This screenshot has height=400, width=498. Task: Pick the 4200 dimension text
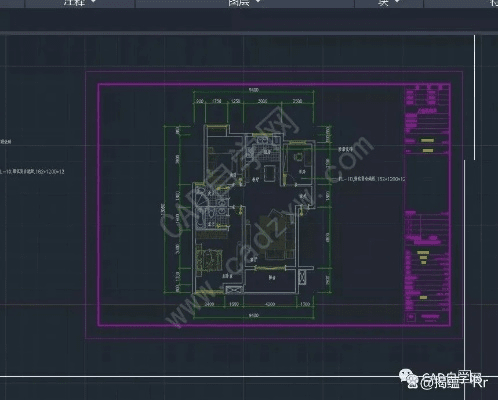[x=270, y=304]
